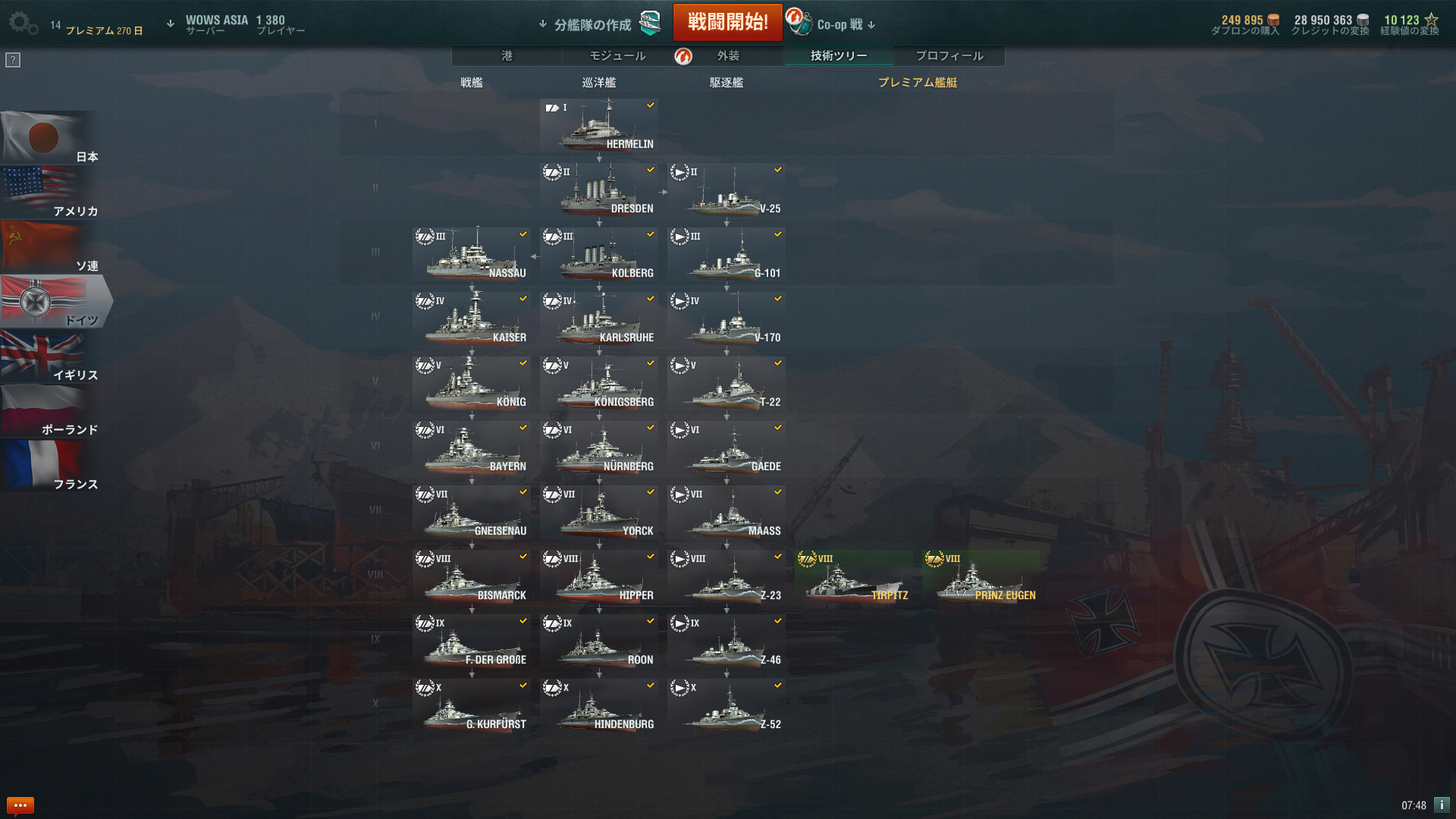Select the Hindenburg cruiser tile

point(599,706)
